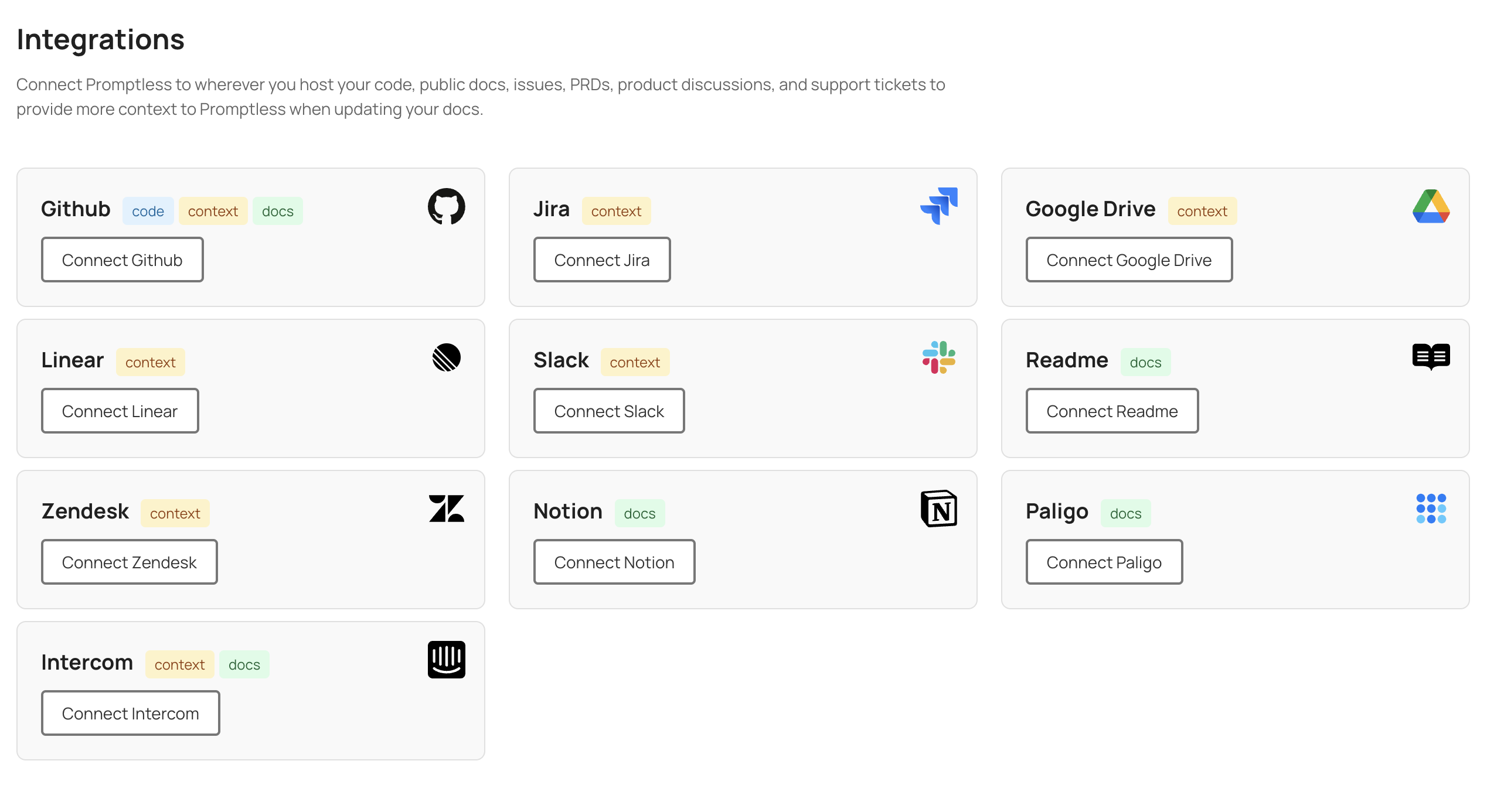Click the Notion logo icon
The image size is (1504, 812).
[x=938, y=509]
